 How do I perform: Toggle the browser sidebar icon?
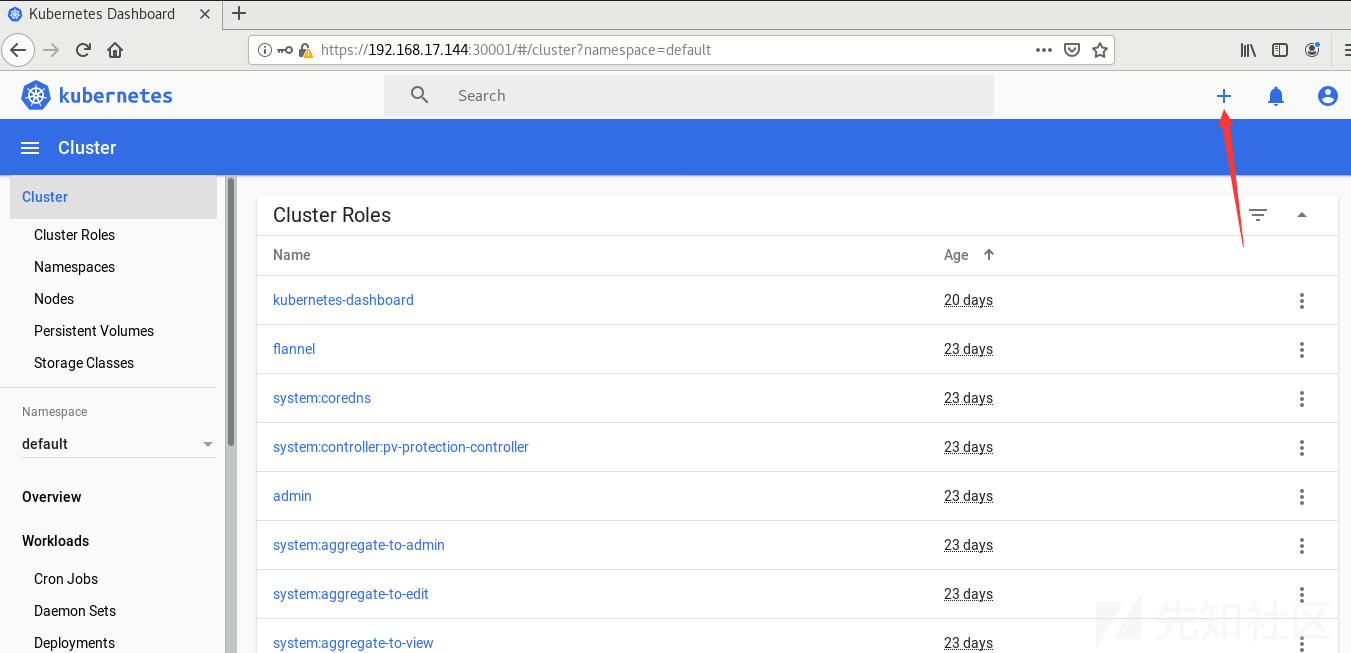(1280, 50)
